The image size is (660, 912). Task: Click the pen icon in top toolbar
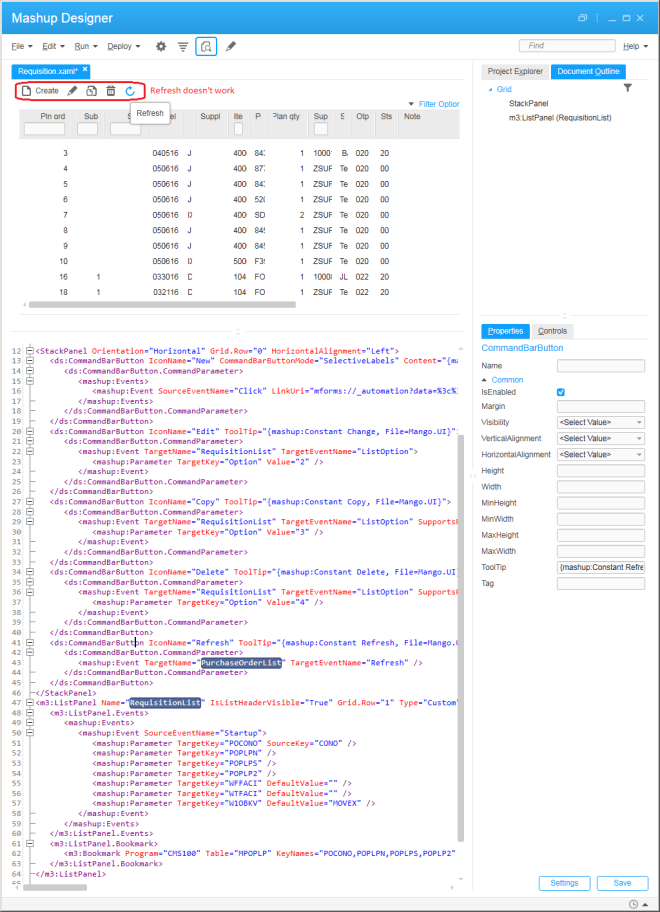[231, 46]
